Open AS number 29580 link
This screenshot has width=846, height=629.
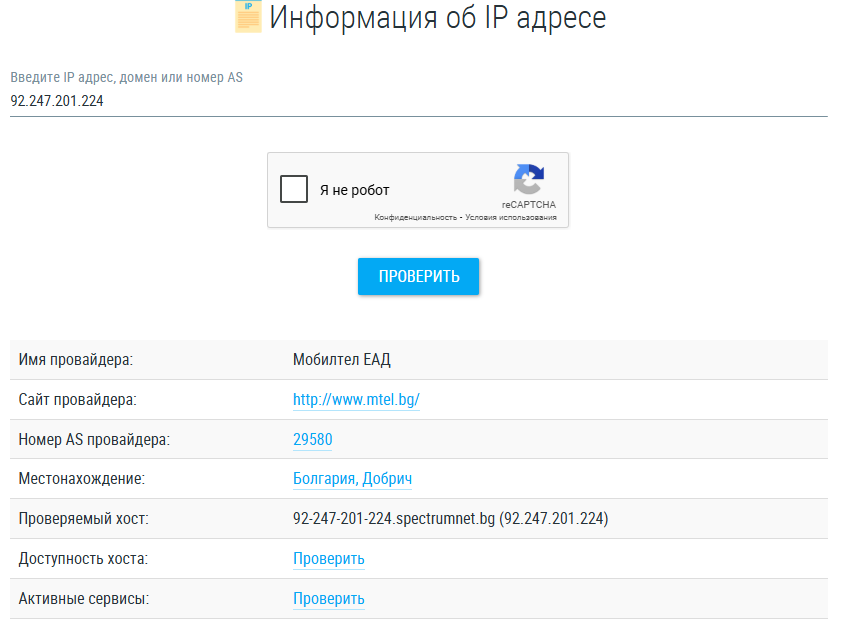pos(312,440)
